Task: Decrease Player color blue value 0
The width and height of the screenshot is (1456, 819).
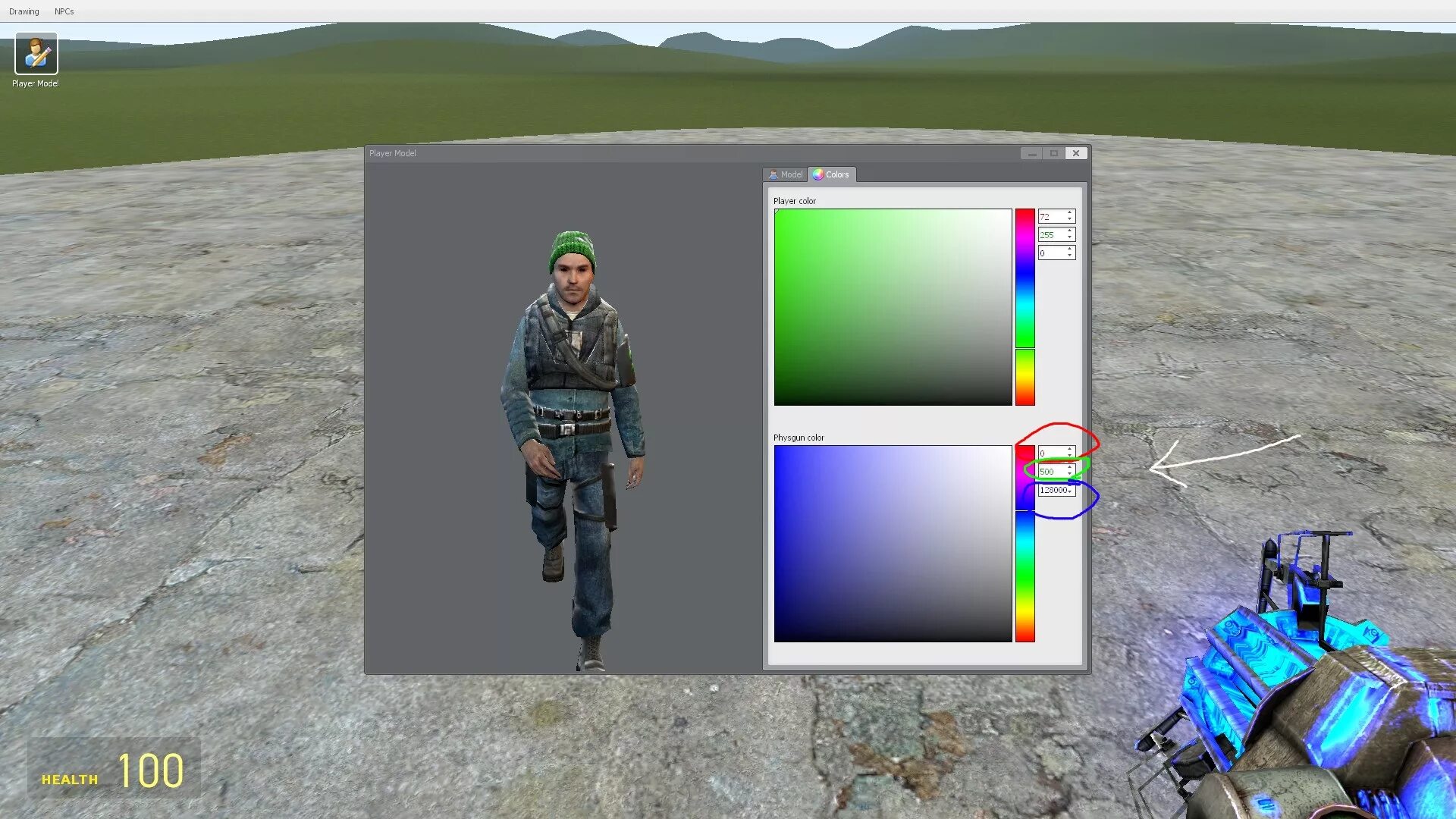Action: (x=1070, y=256)
